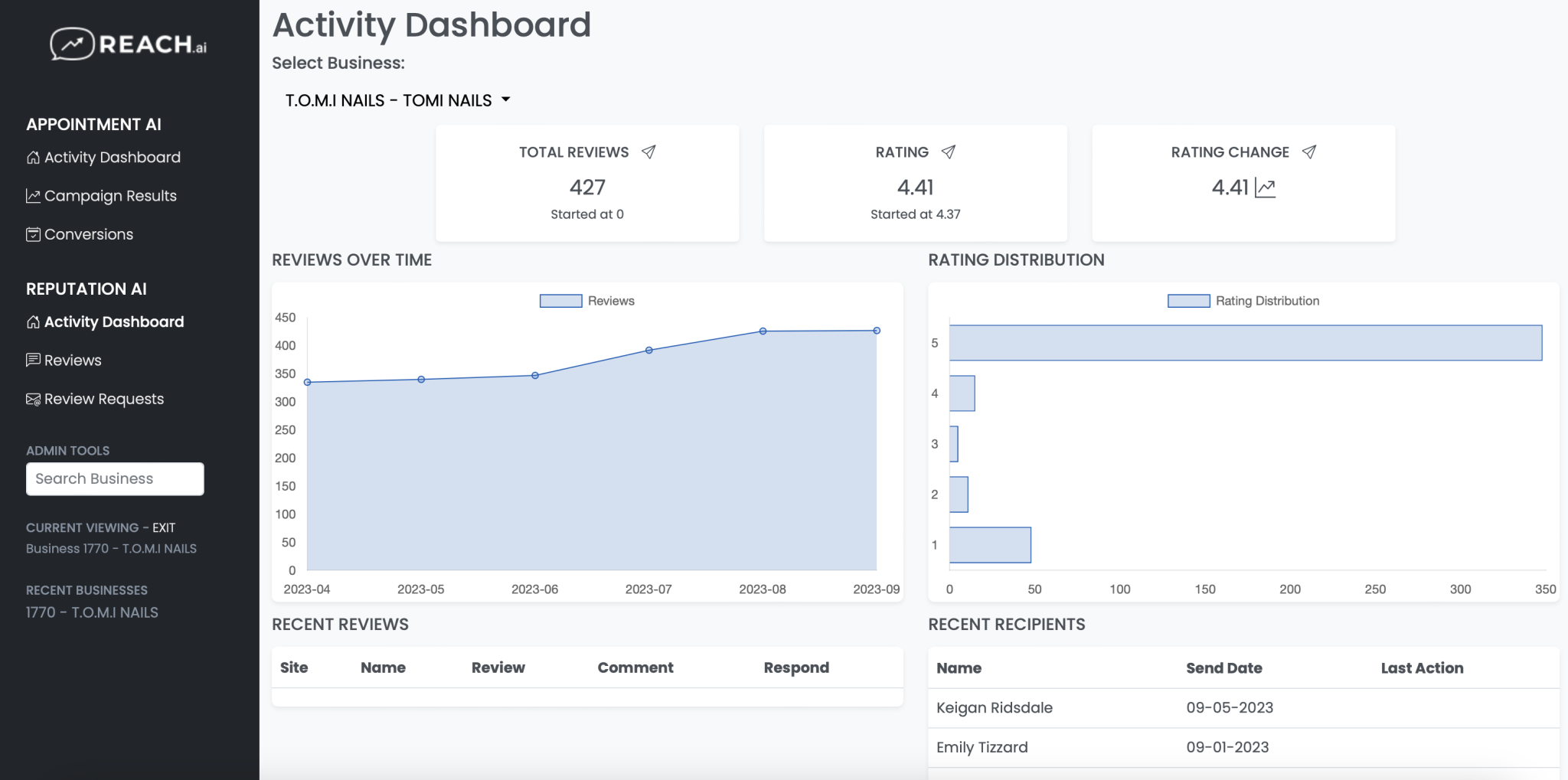Toggle the Reviews legend on the time chart
Viewport: 1568px width, 780px height.
588,300
